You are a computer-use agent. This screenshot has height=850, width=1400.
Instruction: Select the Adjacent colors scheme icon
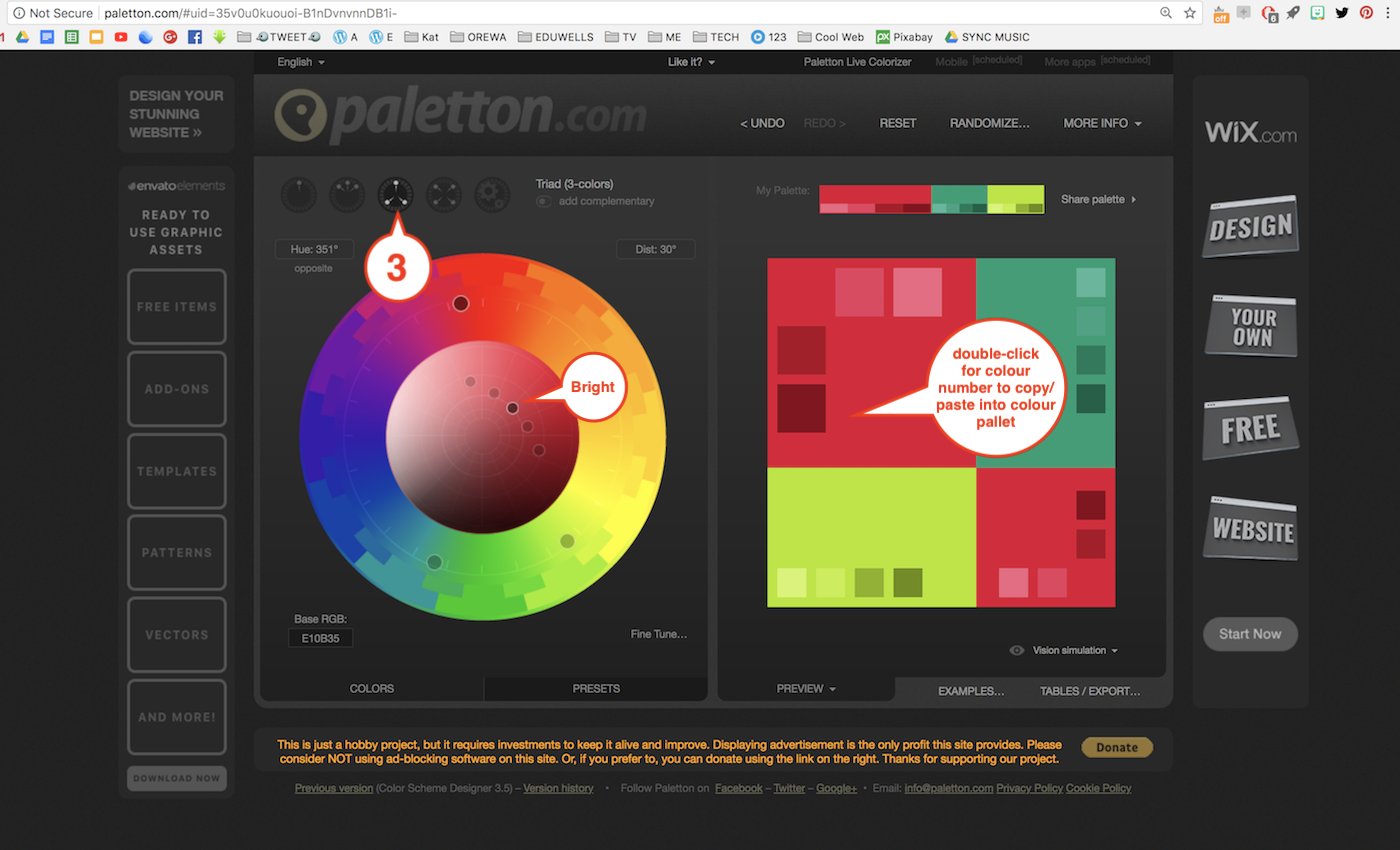click(x=347, y=194)
